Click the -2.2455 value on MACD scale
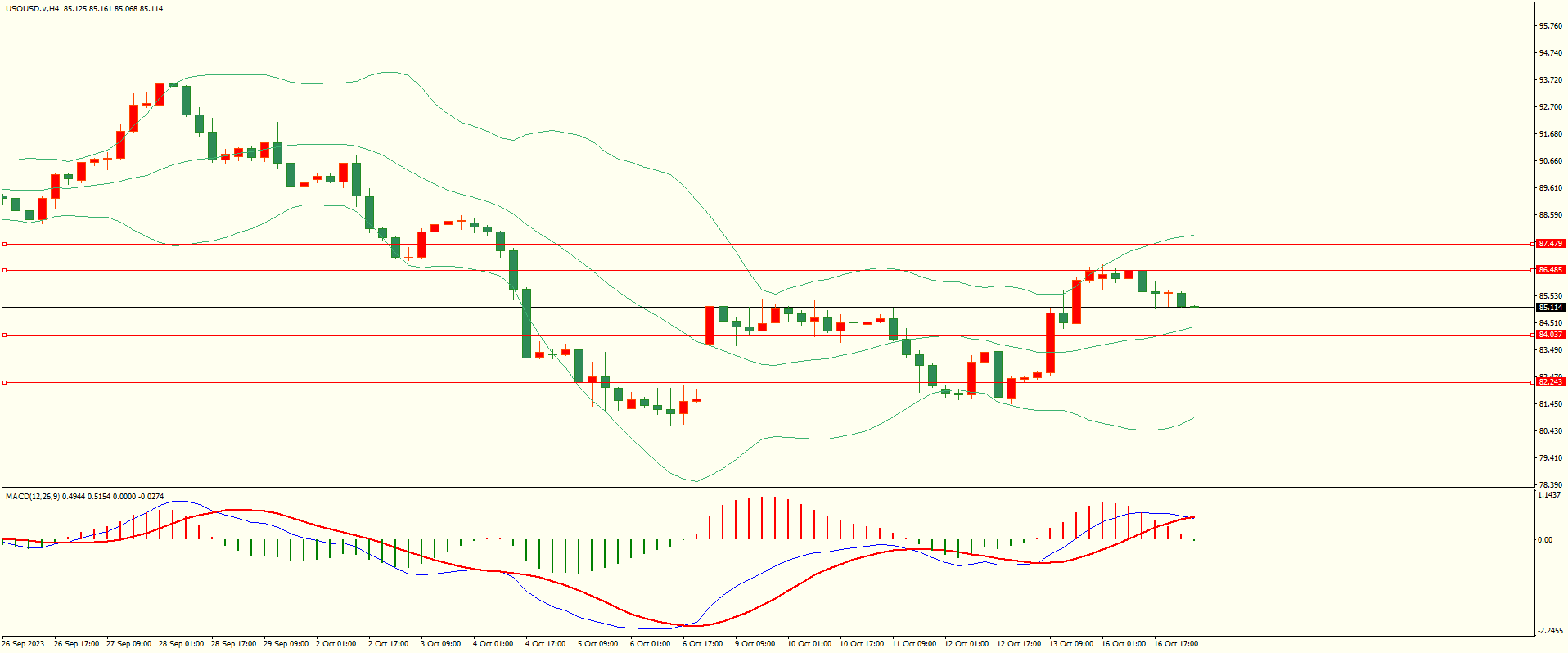Screen dimensions: 1568x653 [x=1550, y=631]
